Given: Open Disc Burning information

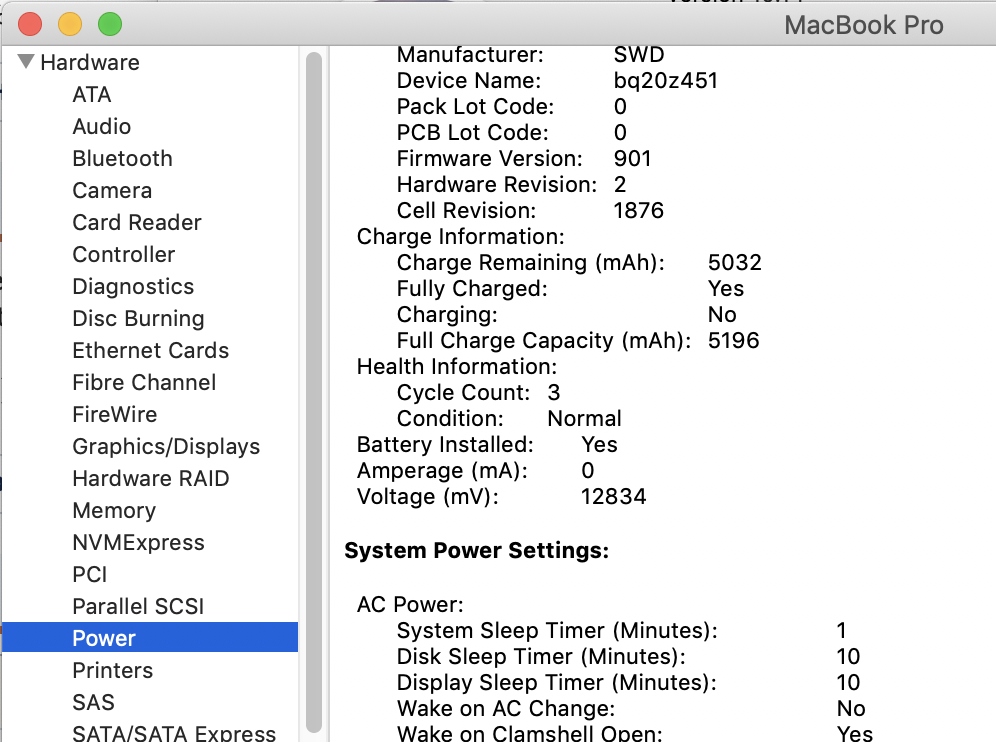Looking at the screenshot, I should (138, 319).
